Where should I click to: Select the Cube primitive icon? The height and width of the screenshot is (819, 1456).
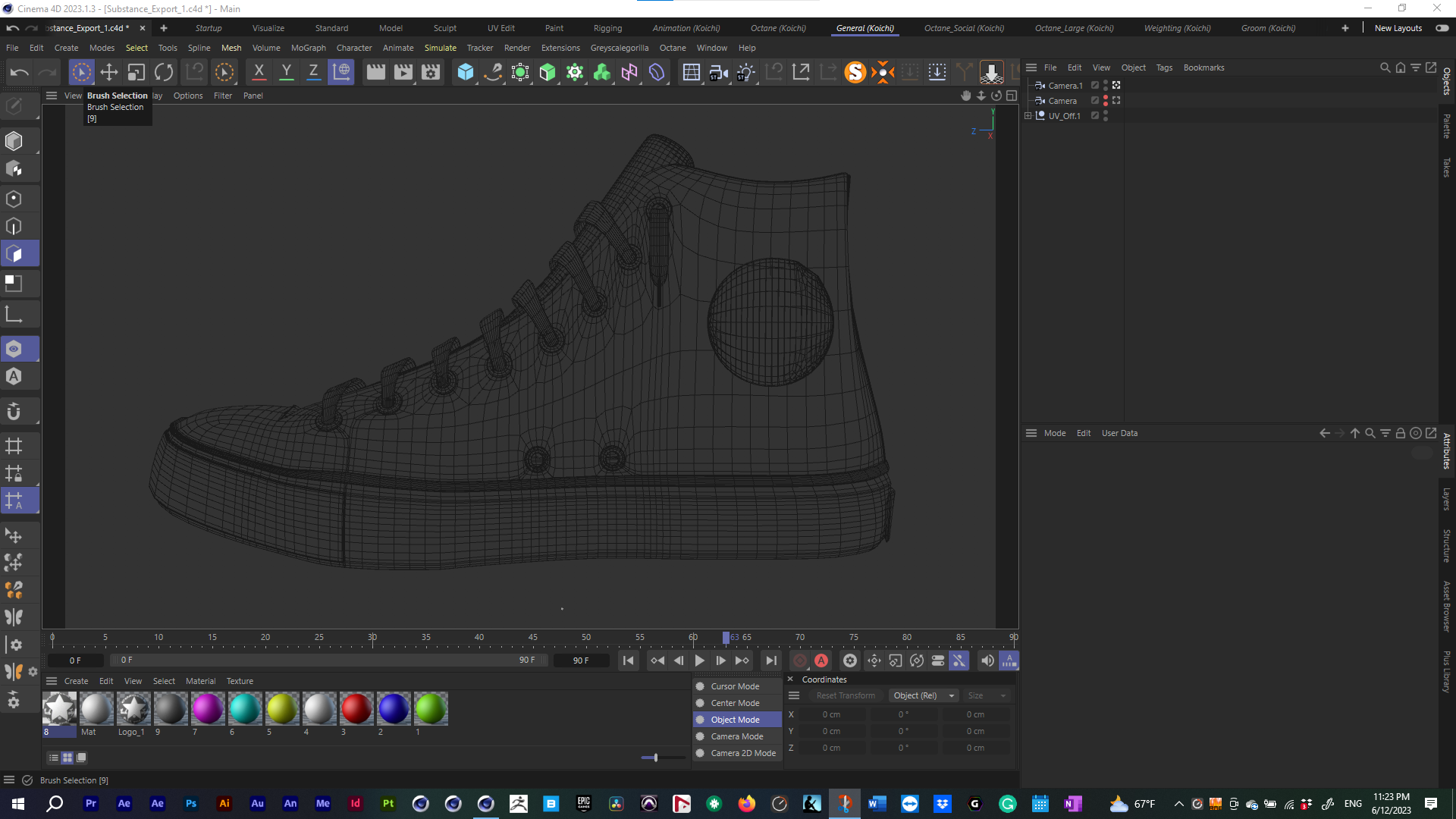466,71
